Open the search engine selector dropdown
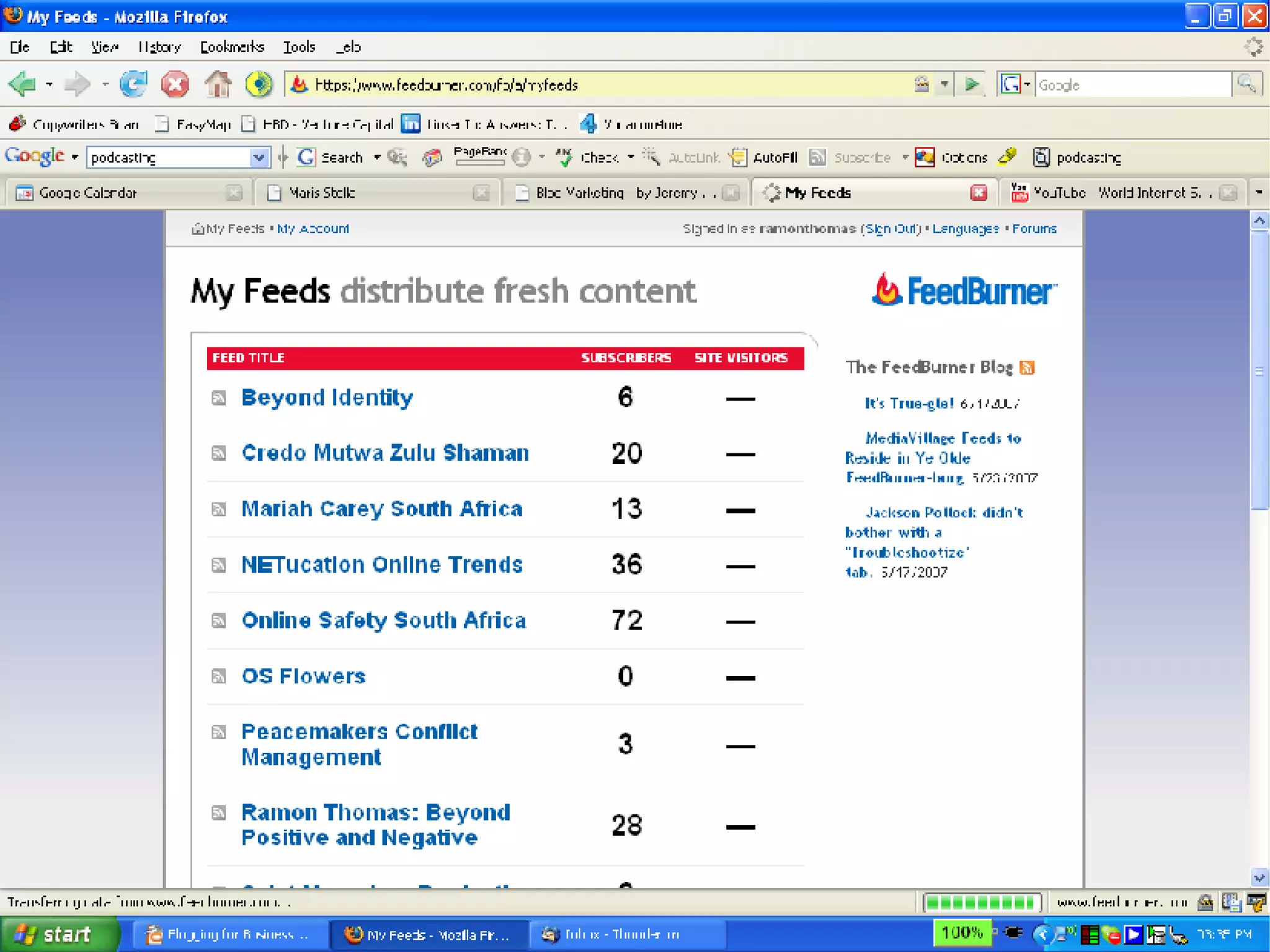Image resolution: width=1270 pixels, height=952 pixels. (x=1015, y=84)
